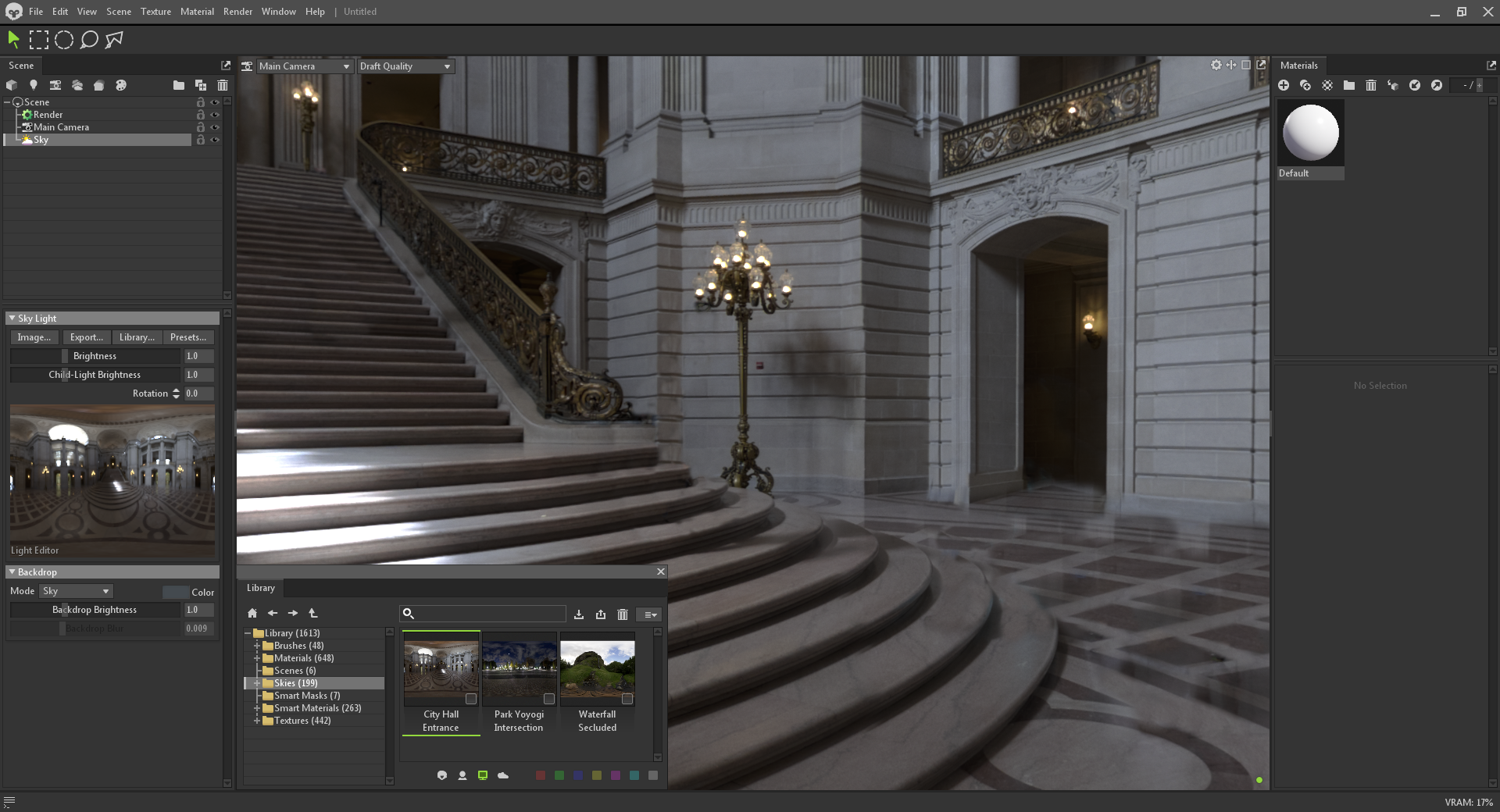The image size is (1500, 812).
Task: Open viewport settings gear icon
Action: [1216, 66]
